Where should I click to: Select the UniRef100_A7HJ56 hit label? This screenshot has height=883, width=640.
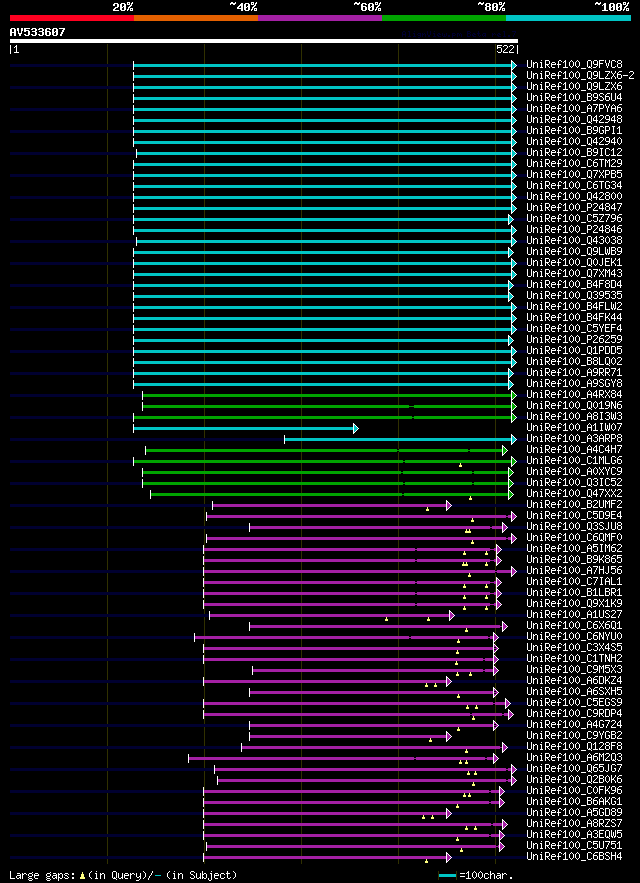[x=575, y=571]
